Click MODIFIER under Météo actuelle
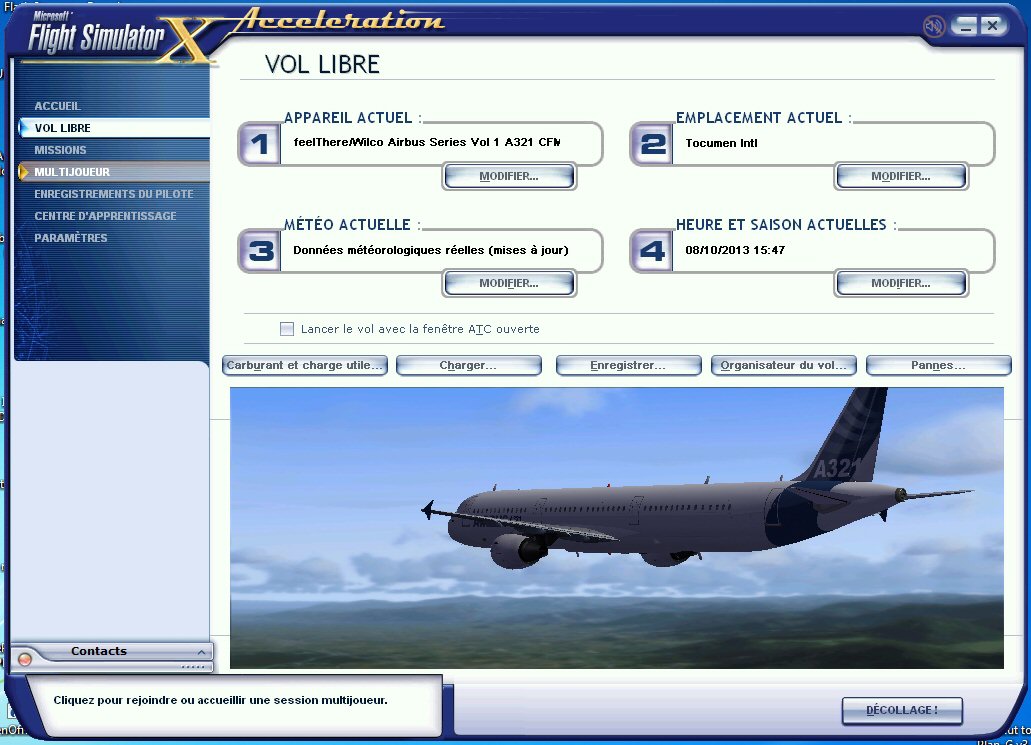The height and width of the screenshot is (745, 1031). click(x=509, y=283)
